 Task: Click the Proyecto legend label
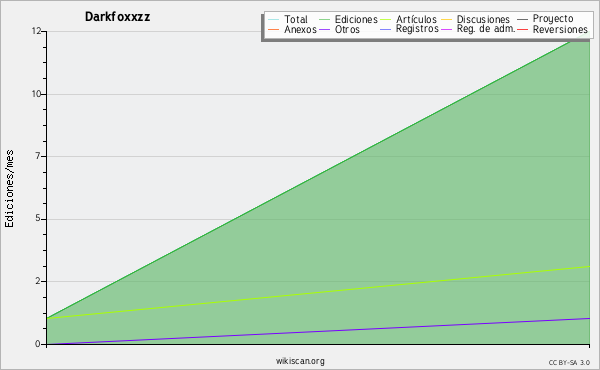(553, 19)
